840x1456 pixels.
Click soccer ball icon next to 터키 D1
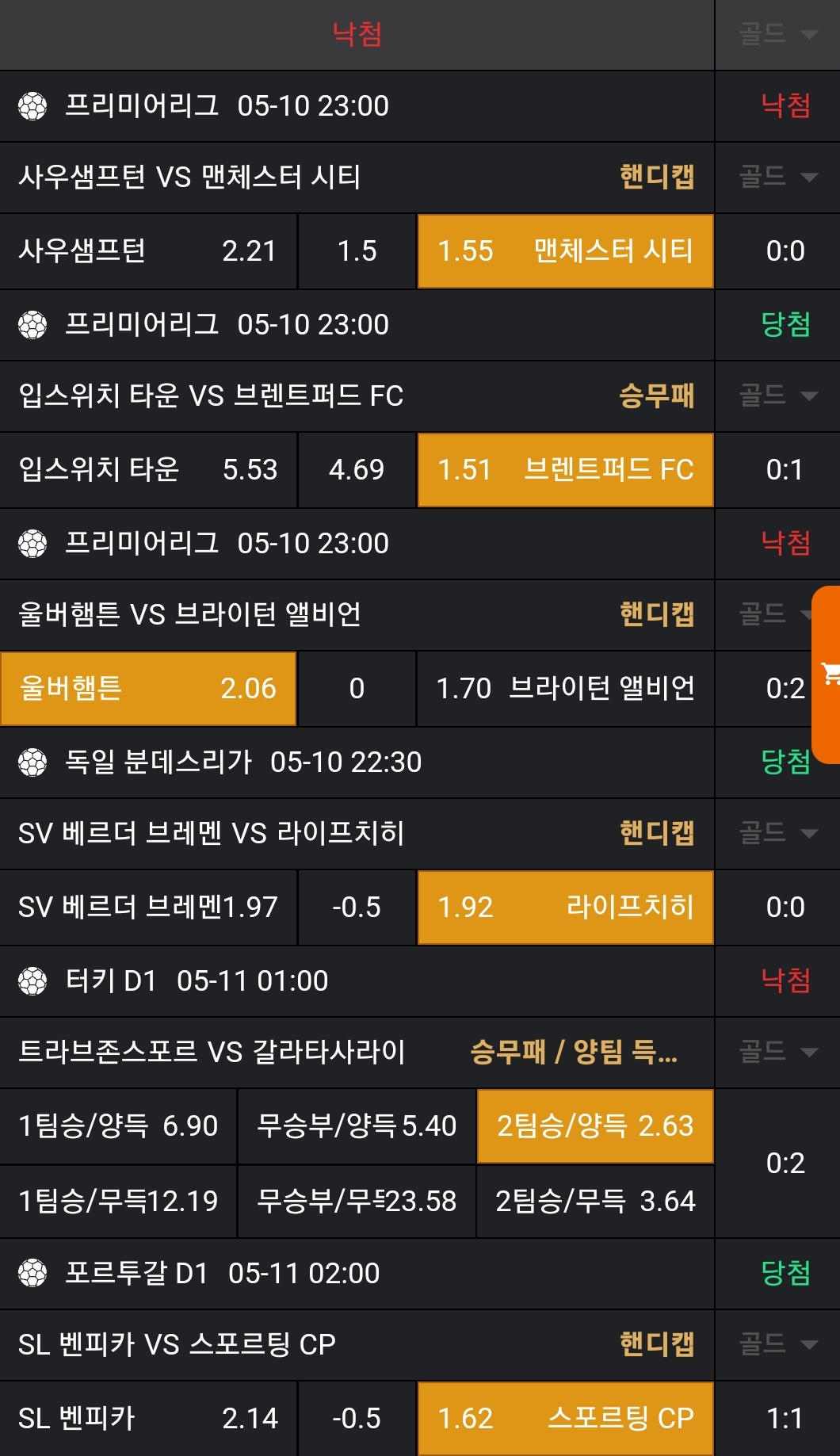(x=32, y=981)
